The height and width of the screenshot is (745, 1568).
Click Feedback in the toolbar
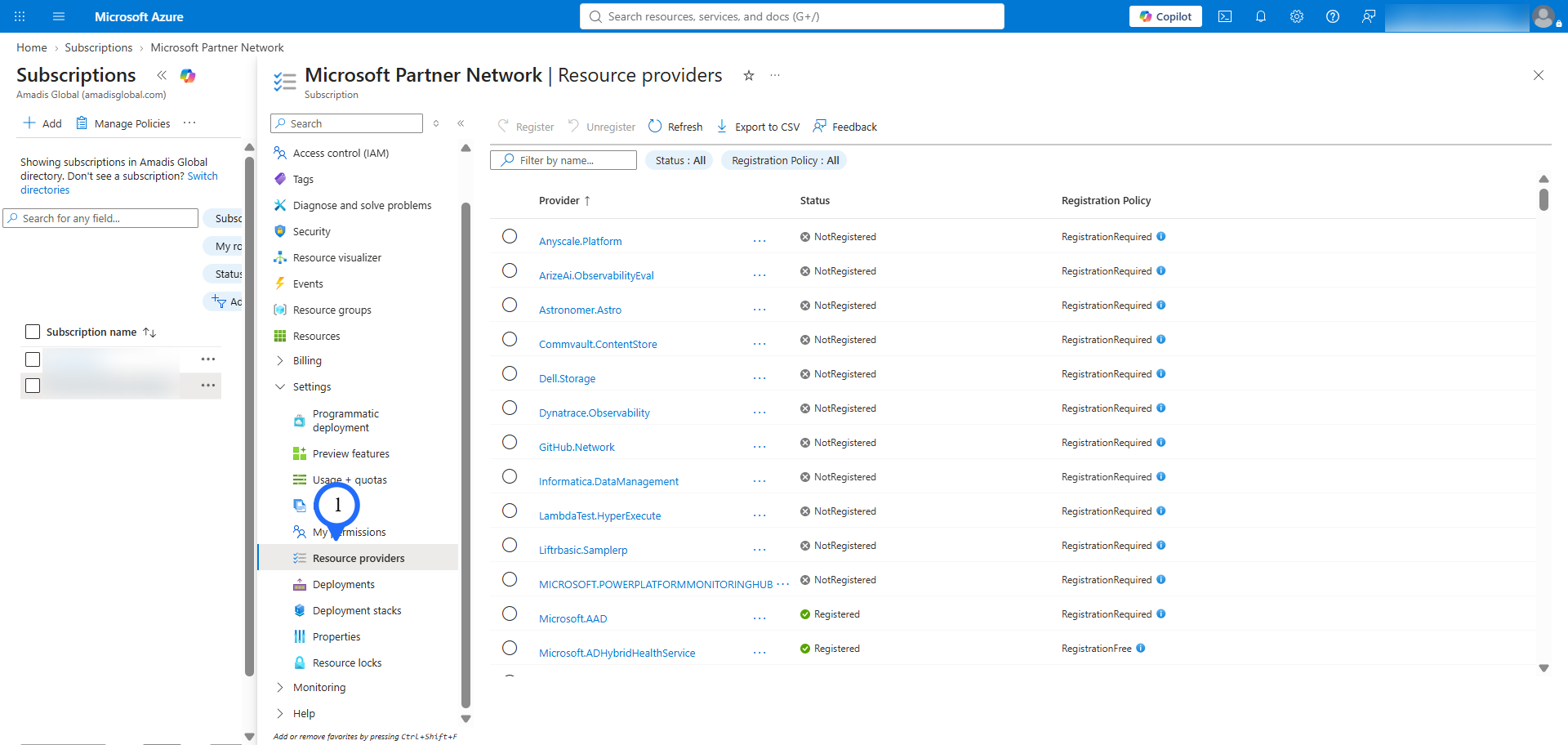click(x=845, y=127)
